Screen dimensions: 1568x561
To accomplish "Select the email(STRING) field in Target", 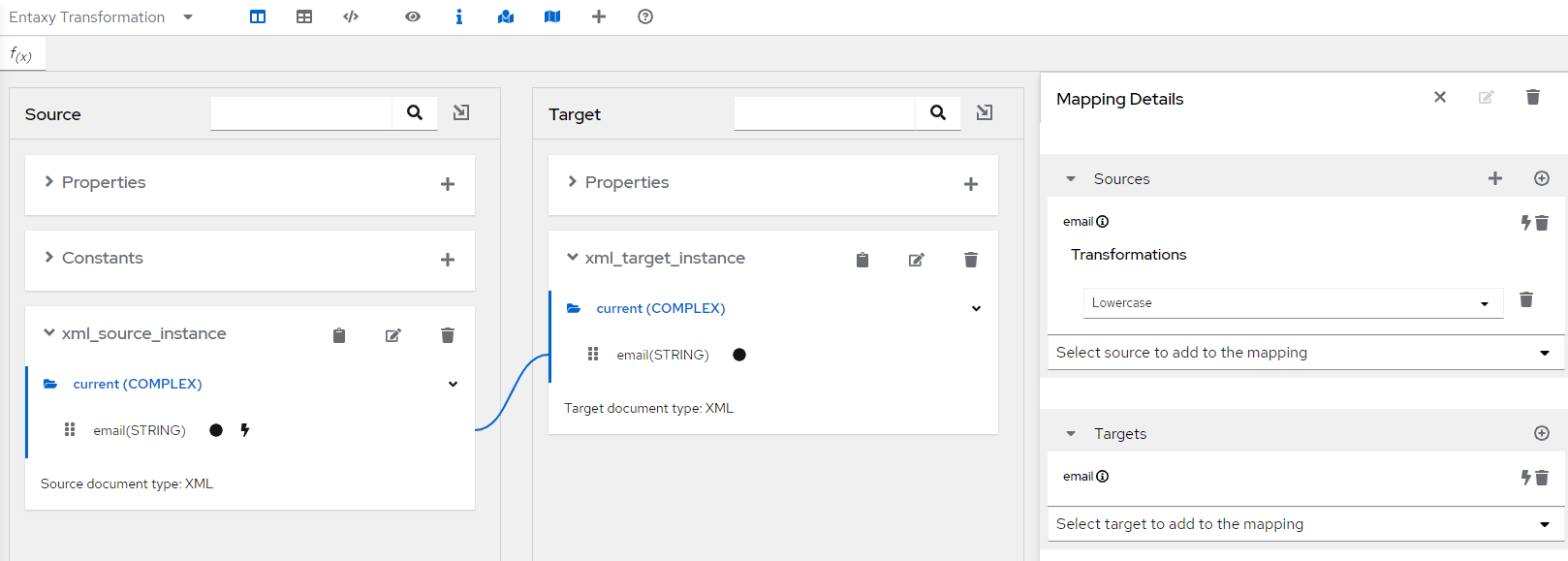I will coord(663,355).
